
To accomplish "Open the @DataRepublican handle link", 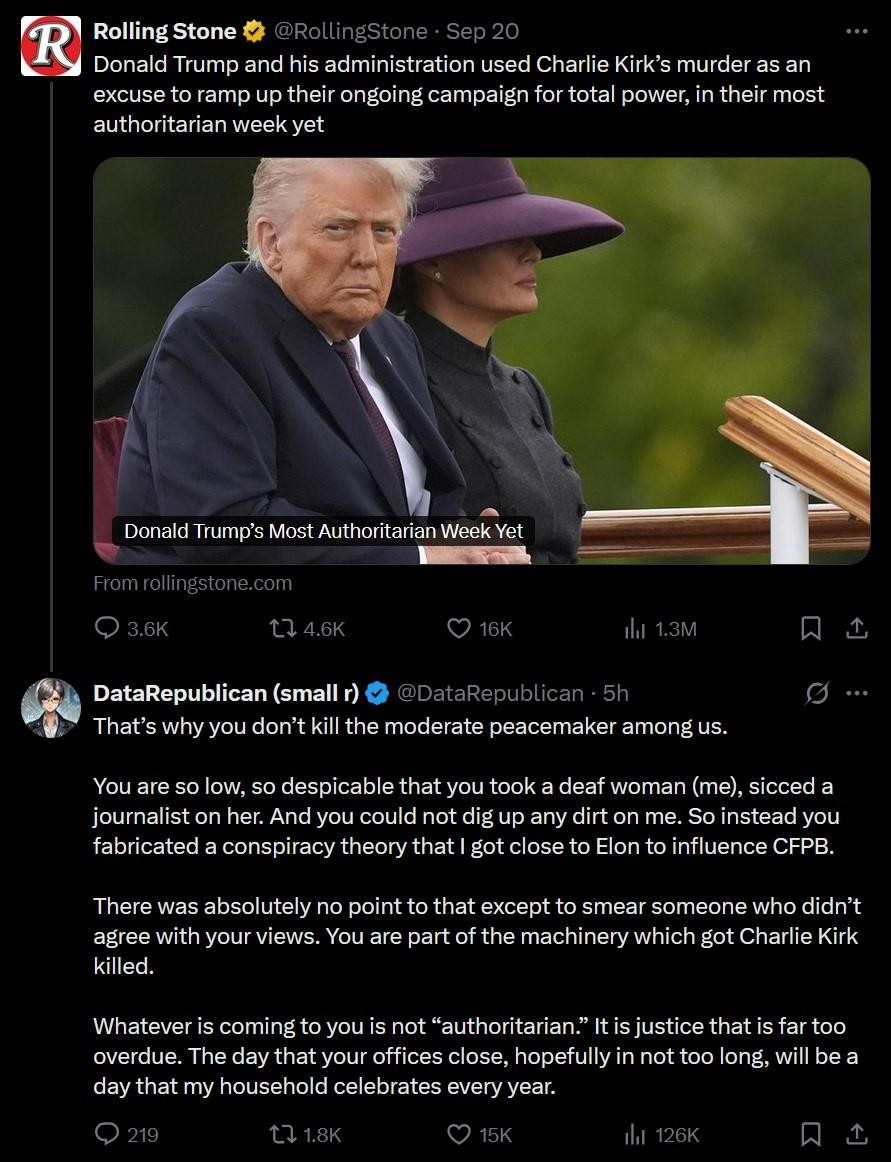I will [x=491, y=693].
